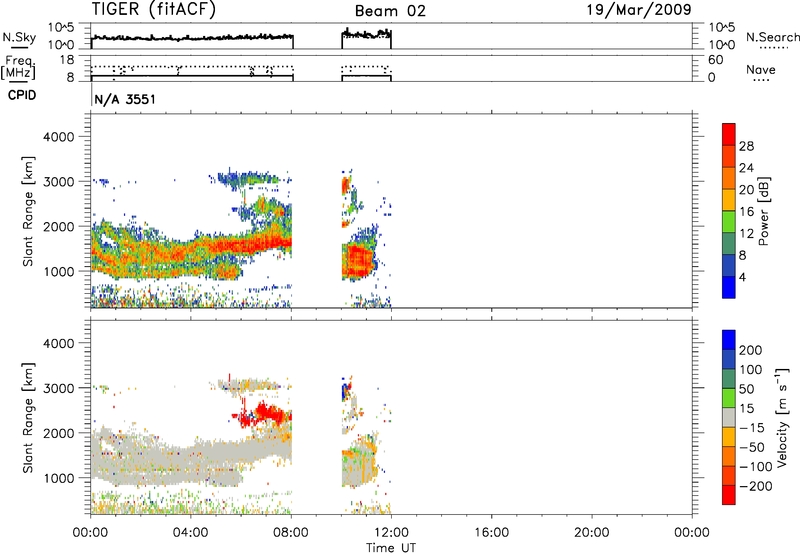Click the '12:00' time axis label
The width and height of the screenshot is (800, 554).
tap(391, 533)
